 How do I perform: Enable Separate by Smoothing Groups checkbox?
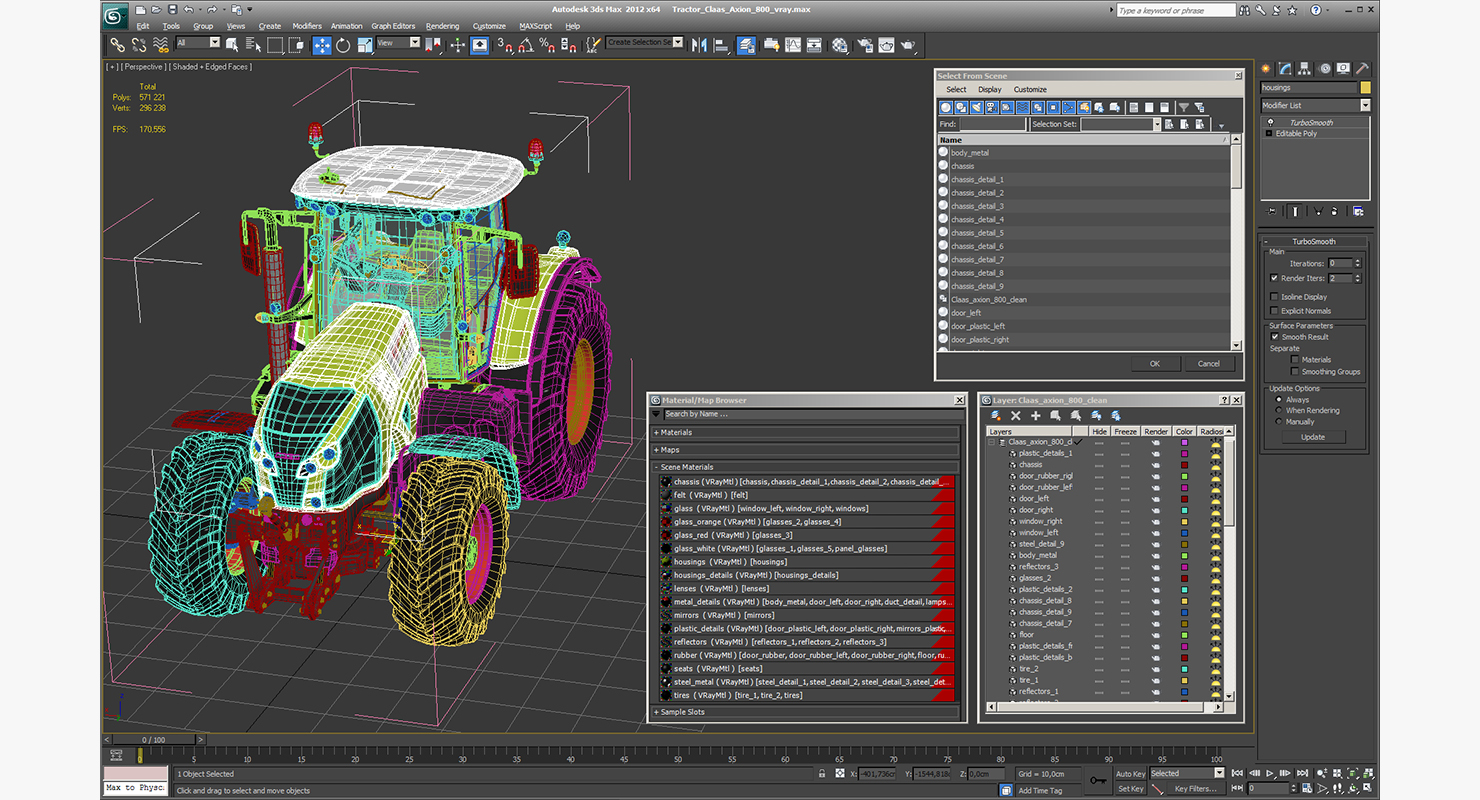[x=1295, y=372]
